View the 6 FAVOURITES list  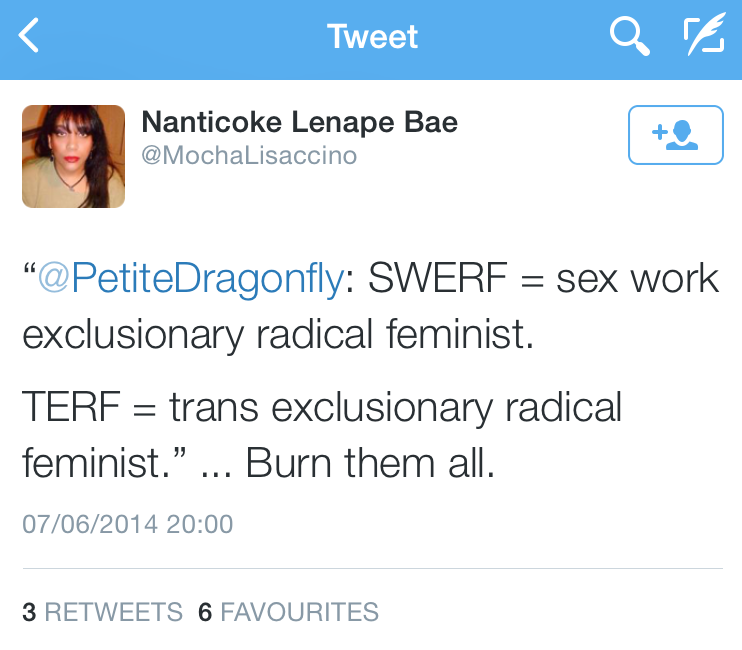point(288,612)
